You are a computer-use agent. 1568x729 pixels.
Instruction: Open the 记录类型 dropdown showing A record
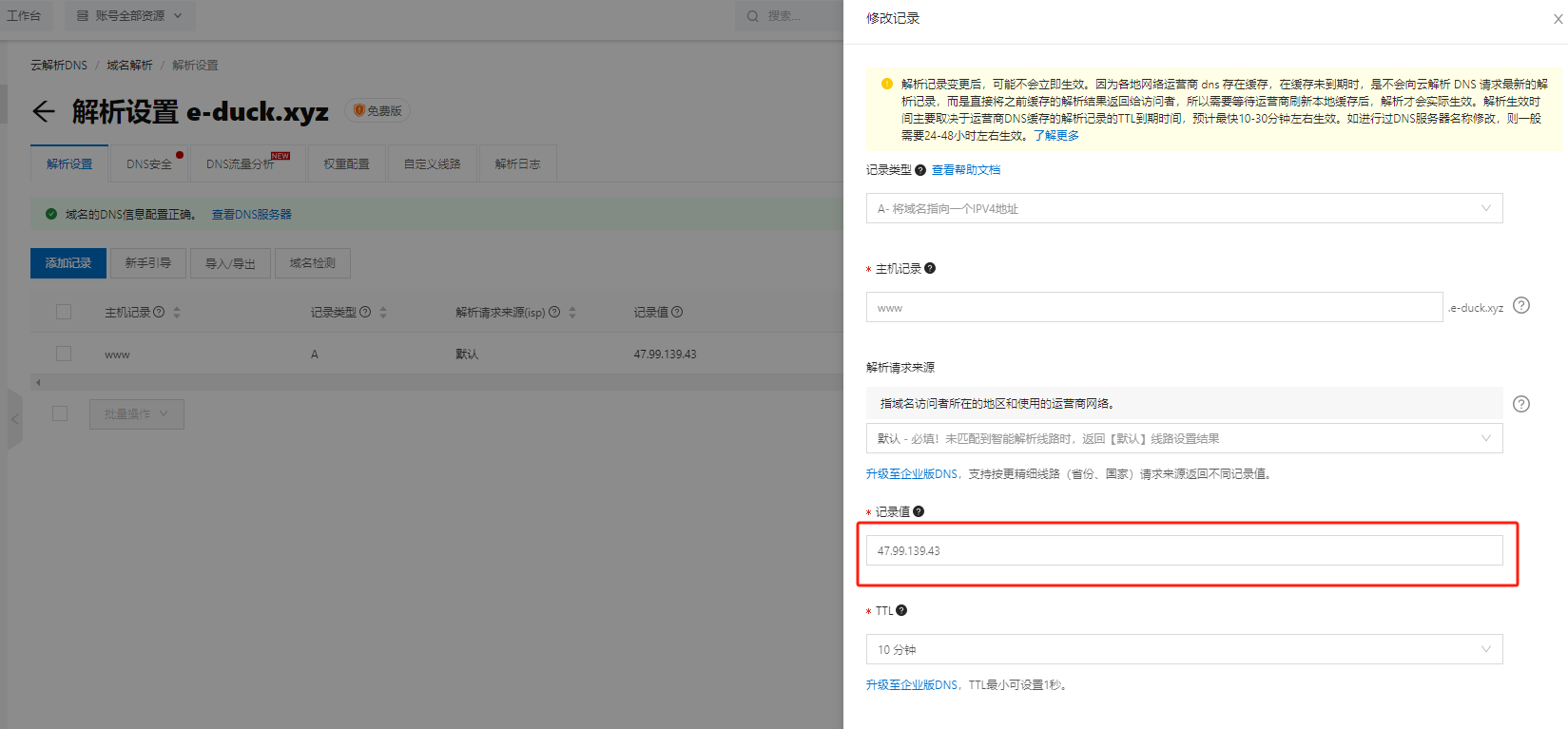[1184, 208]
